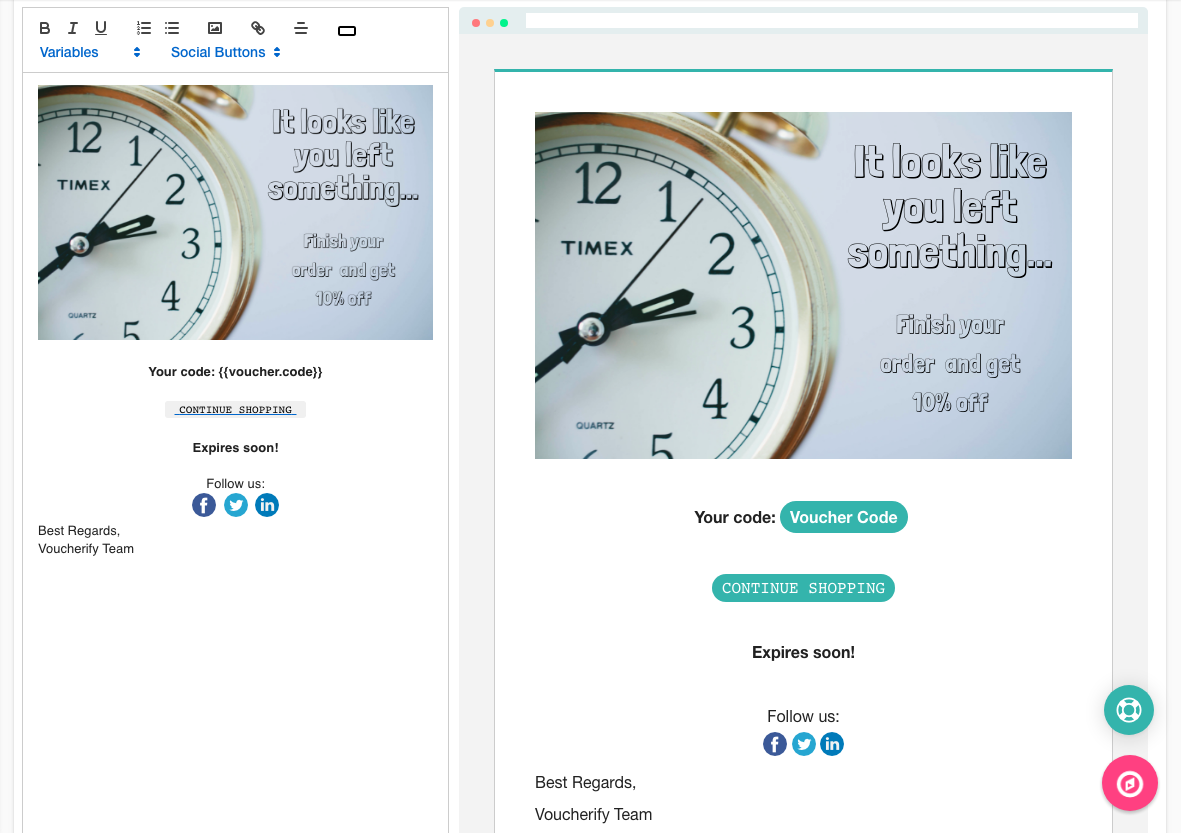The image size is (1181, 833).
Task: Insert a numbered list
Action: point(144,28)
